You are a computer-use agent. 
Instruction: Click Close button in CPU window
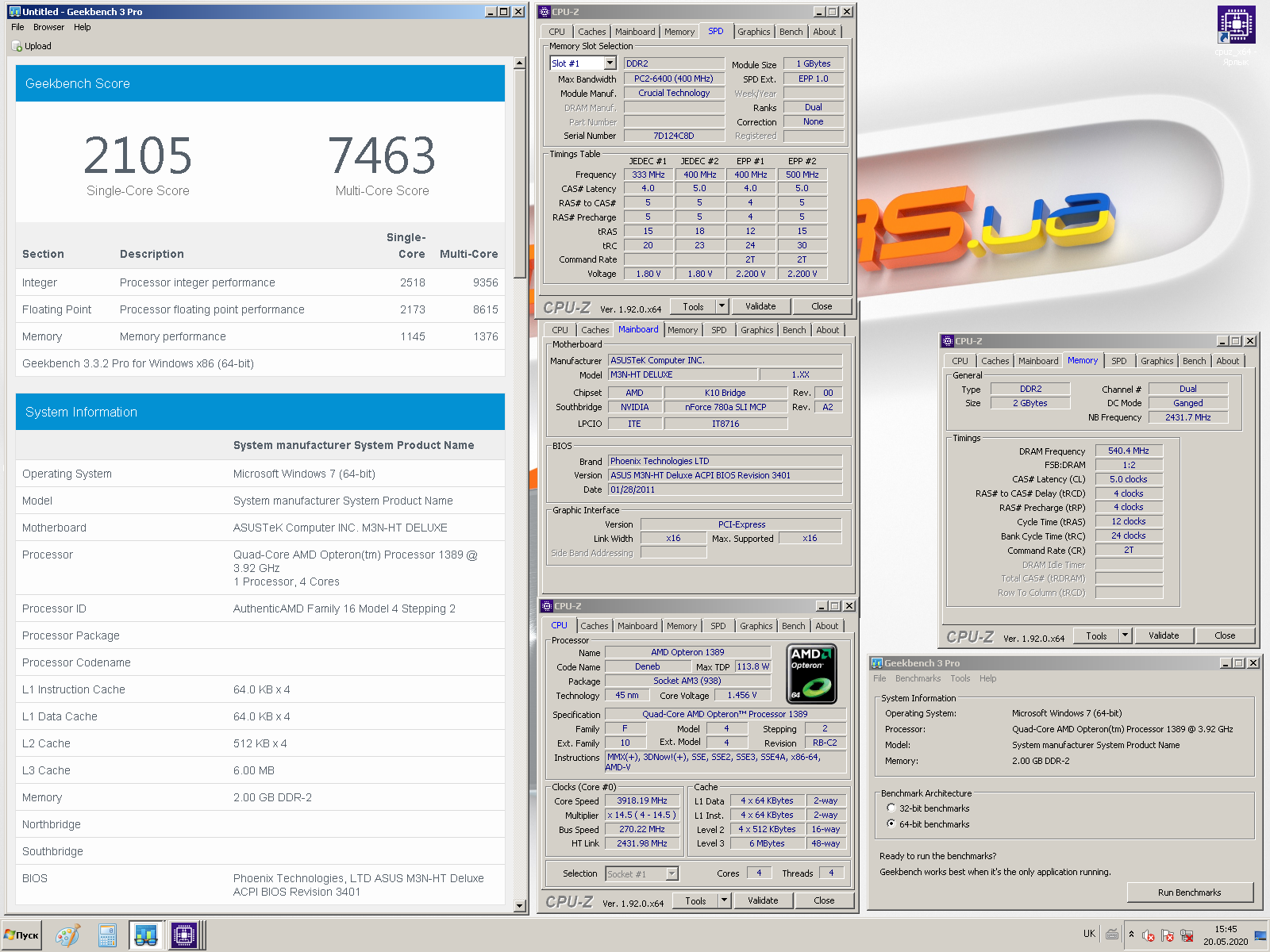coord(824,900)
